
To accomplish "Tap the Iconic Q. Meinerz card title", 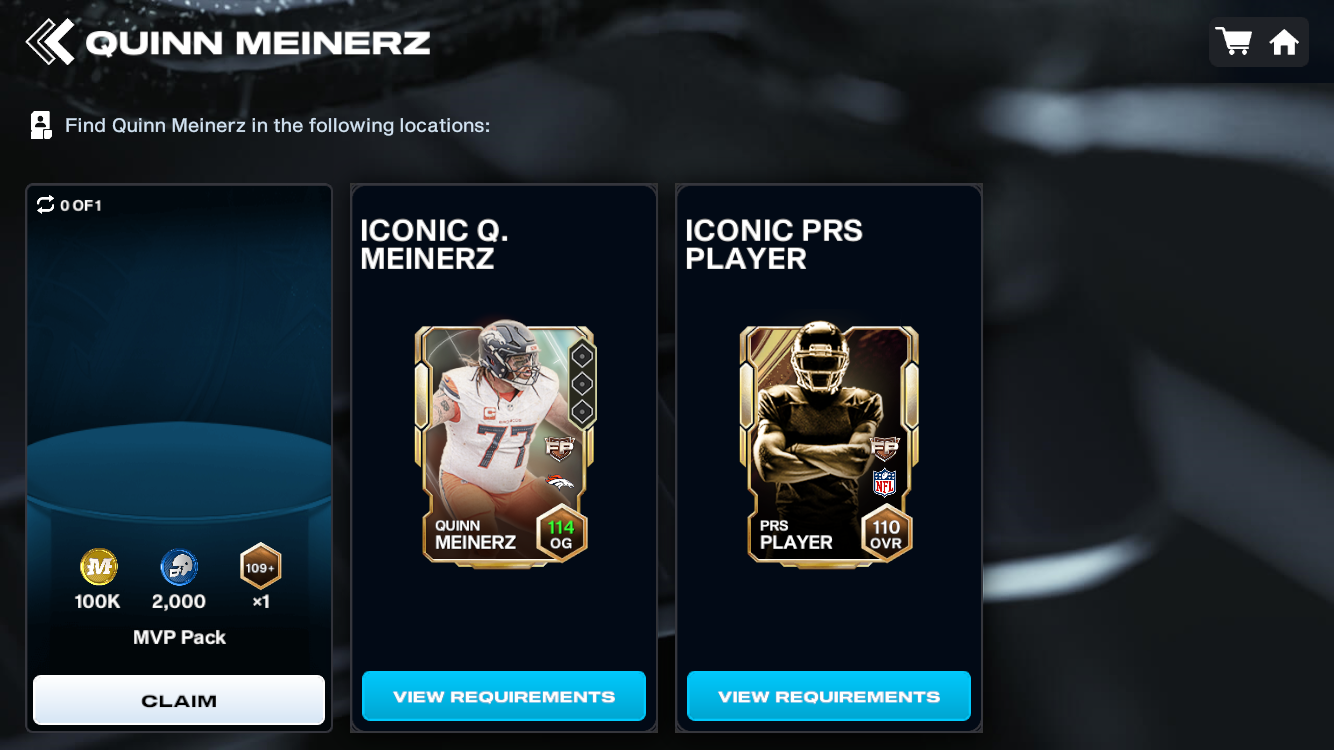I will tap(435, 244).
